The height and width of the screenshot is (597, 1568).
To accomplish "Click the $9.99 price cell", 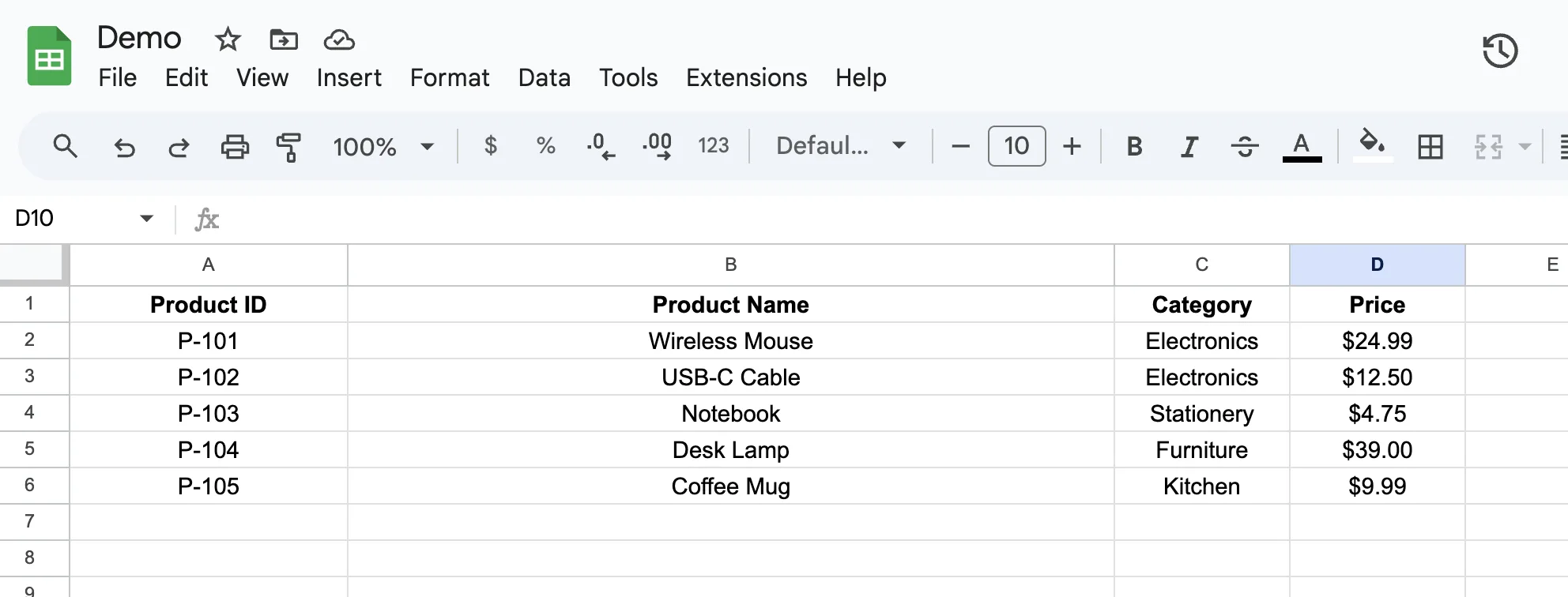I will tap(1378, 486).
